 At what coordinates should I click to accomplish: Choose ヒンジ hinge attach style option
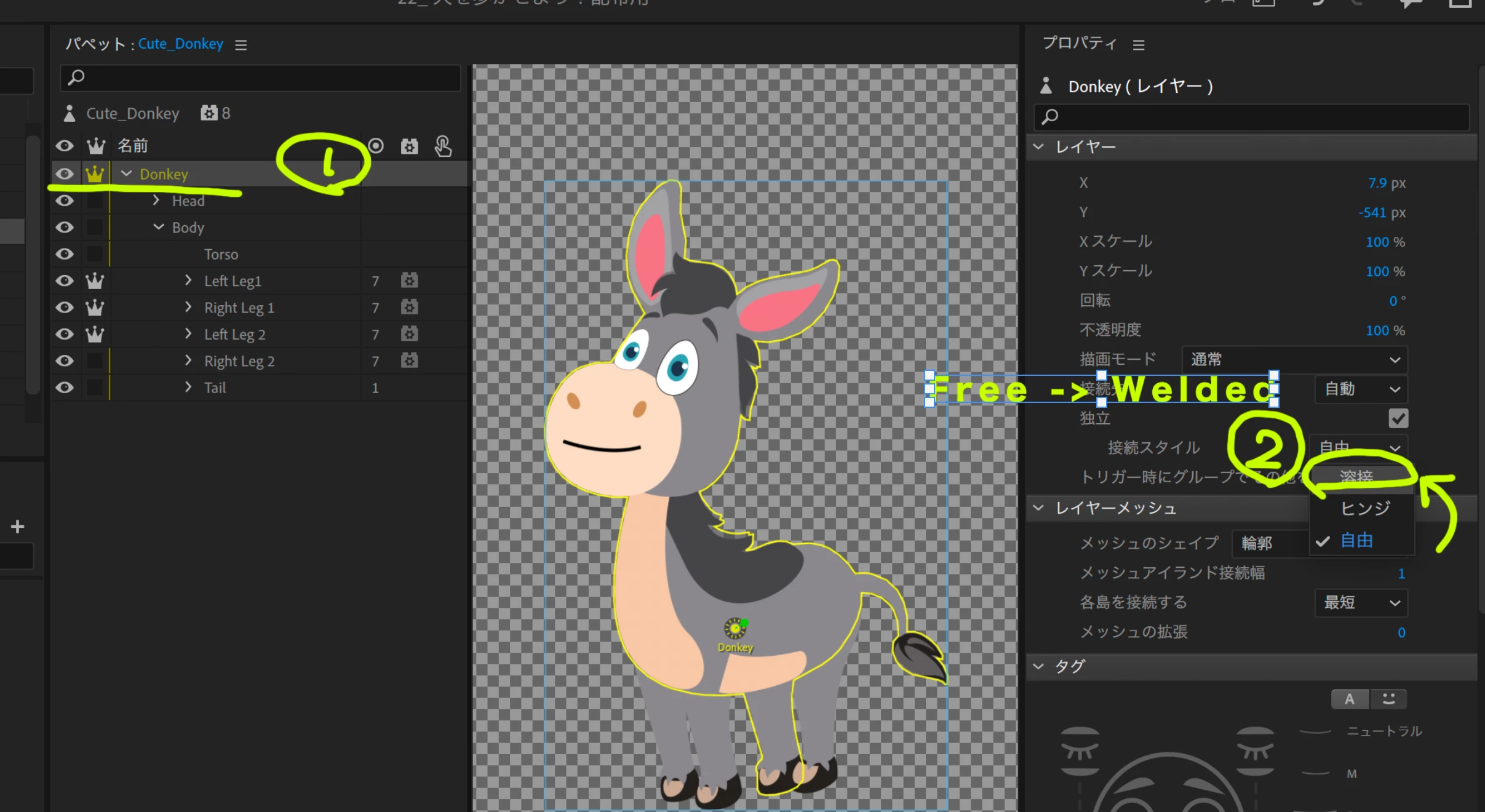coord(1364,508)
